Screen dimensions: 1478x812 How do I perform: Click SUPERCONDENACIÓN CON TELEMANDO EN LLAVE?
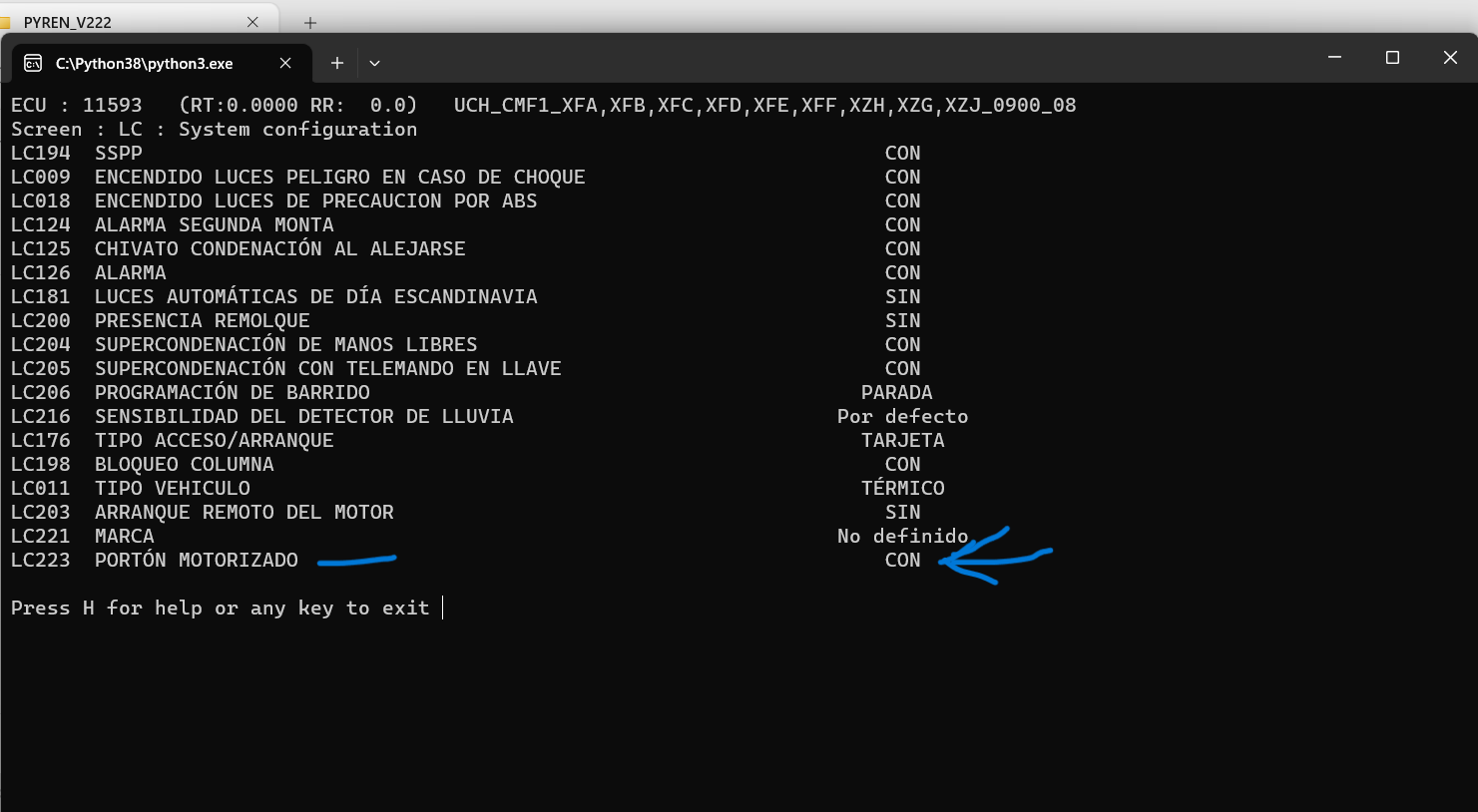point(328,368)
